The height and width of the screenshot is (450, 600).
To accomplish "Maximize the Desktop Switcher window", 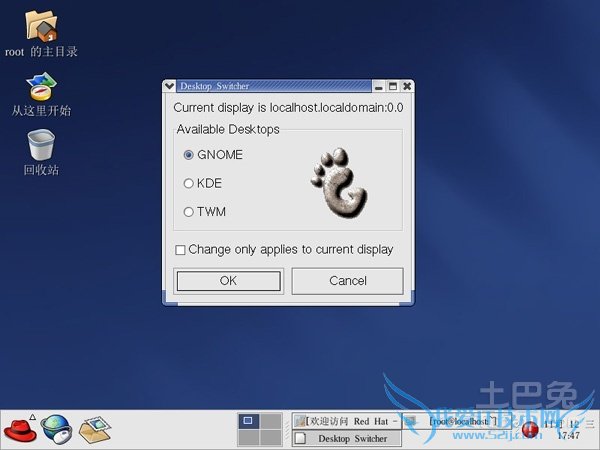I will pyautogui.click(x=393, y=86).
